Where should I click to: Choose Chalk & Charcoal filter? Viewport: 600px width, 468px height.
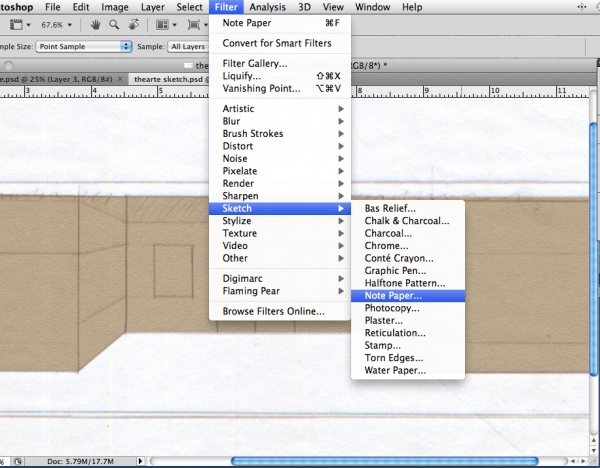pyautogui.click(x=408, y=221)
